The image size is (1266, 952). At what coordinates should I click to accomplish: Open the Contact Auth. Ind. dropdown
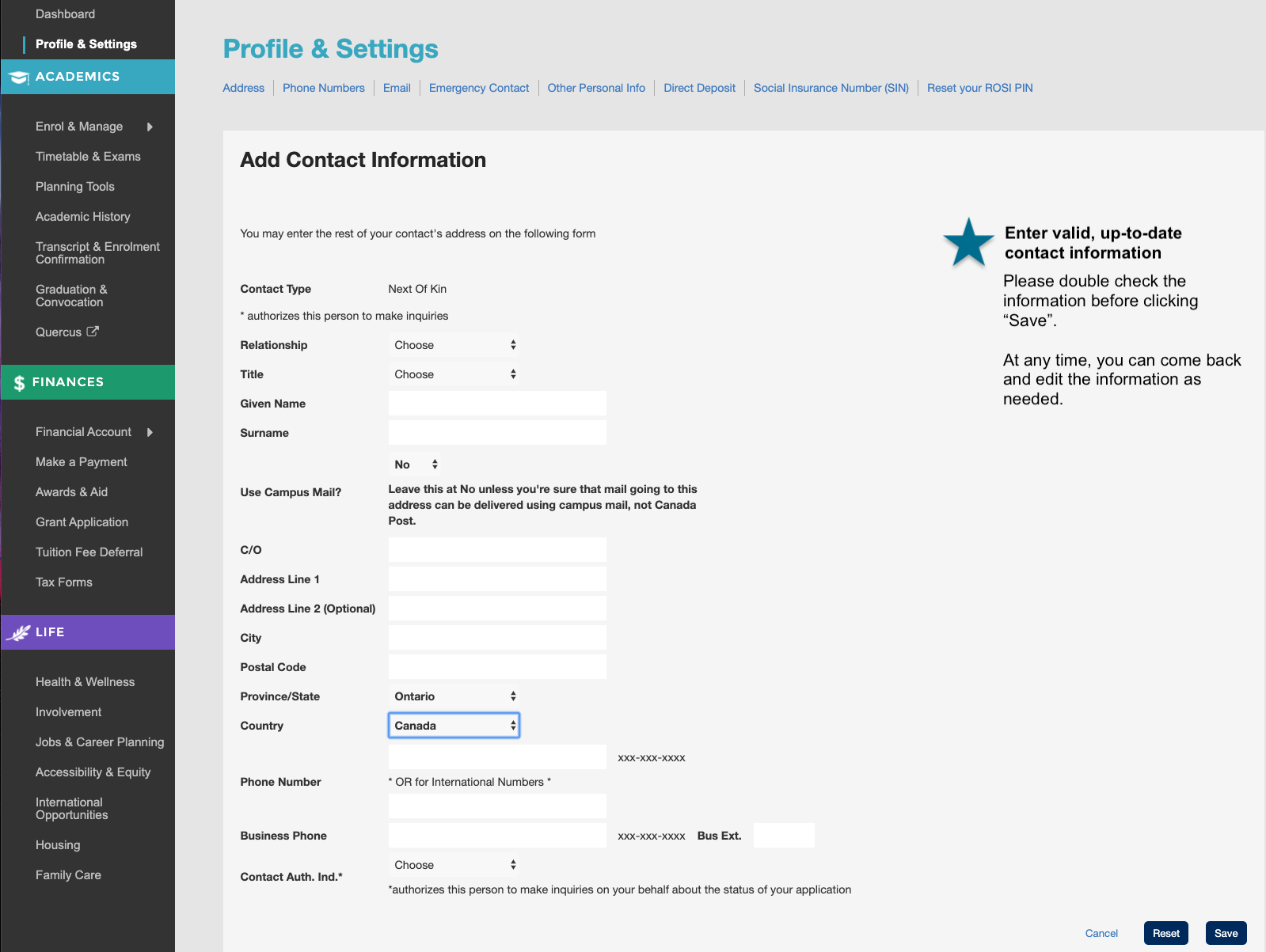(454, 865)
